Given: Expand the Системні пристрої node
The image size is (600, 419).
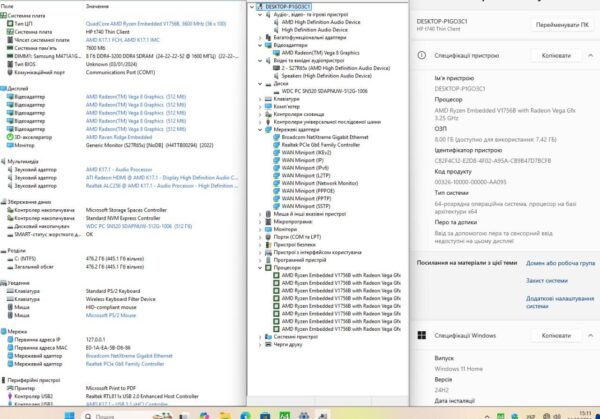Looking at the screenshot, I should coord(260,337).
